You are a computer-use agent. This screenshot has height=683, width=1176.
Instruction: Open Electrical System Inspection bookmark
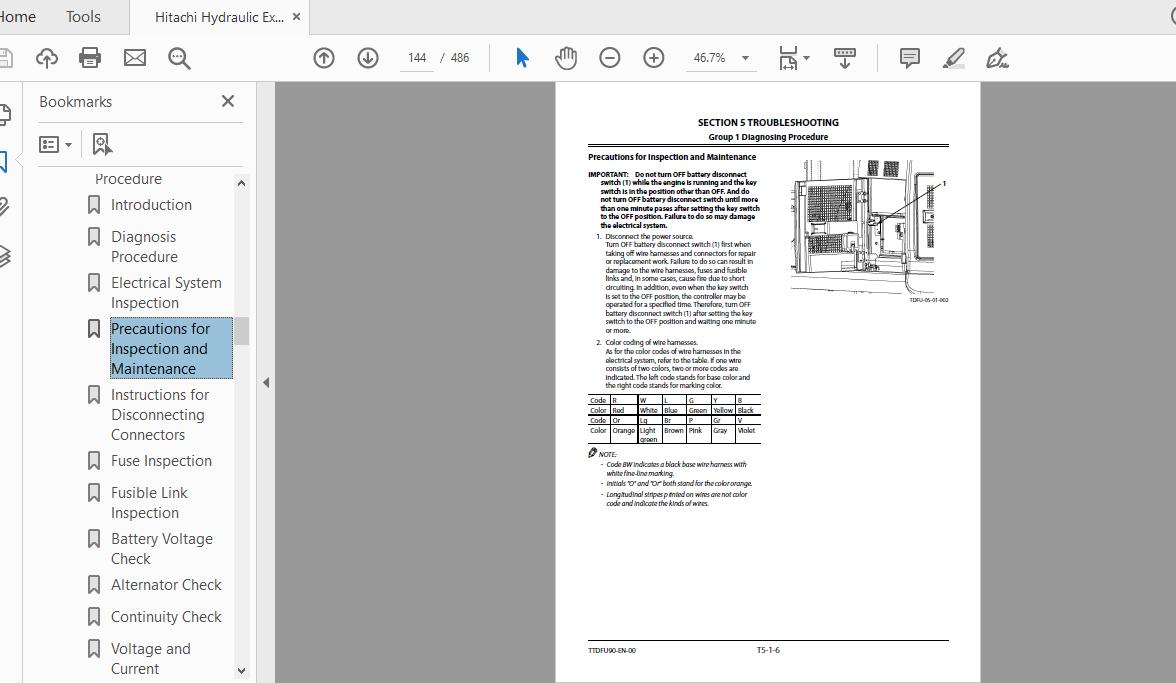click(166, 292)
